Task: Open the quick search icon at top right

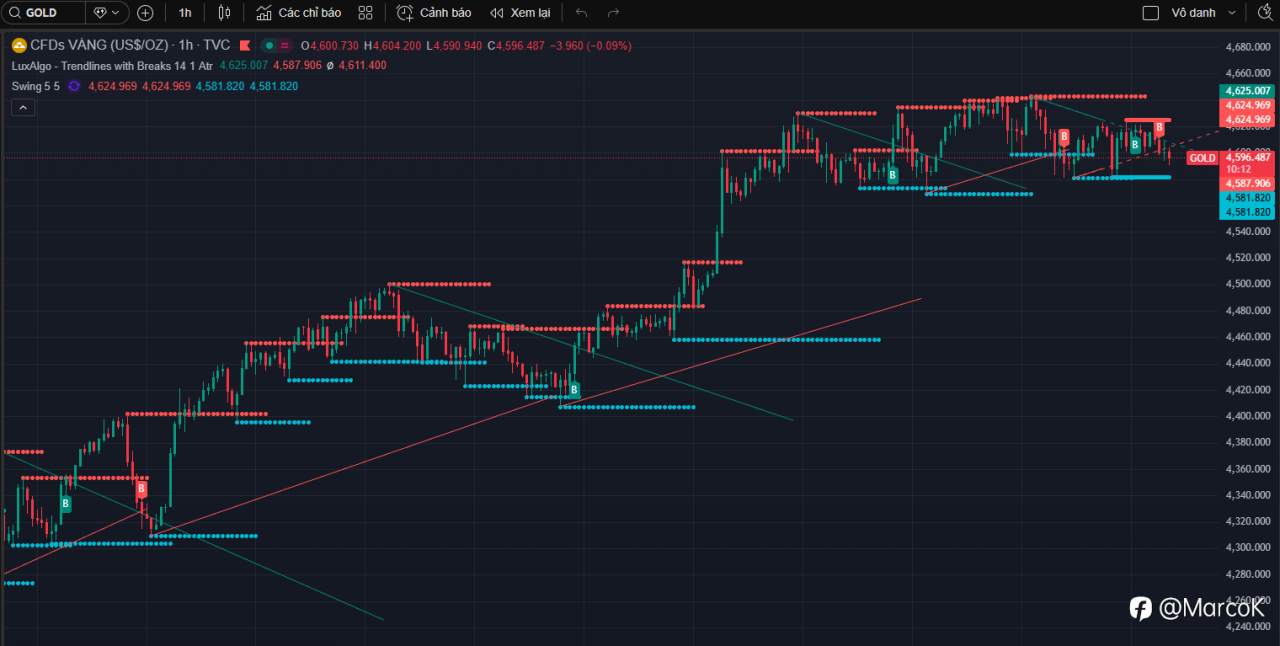Action: pyautogui.click(x=1264, y=13)
